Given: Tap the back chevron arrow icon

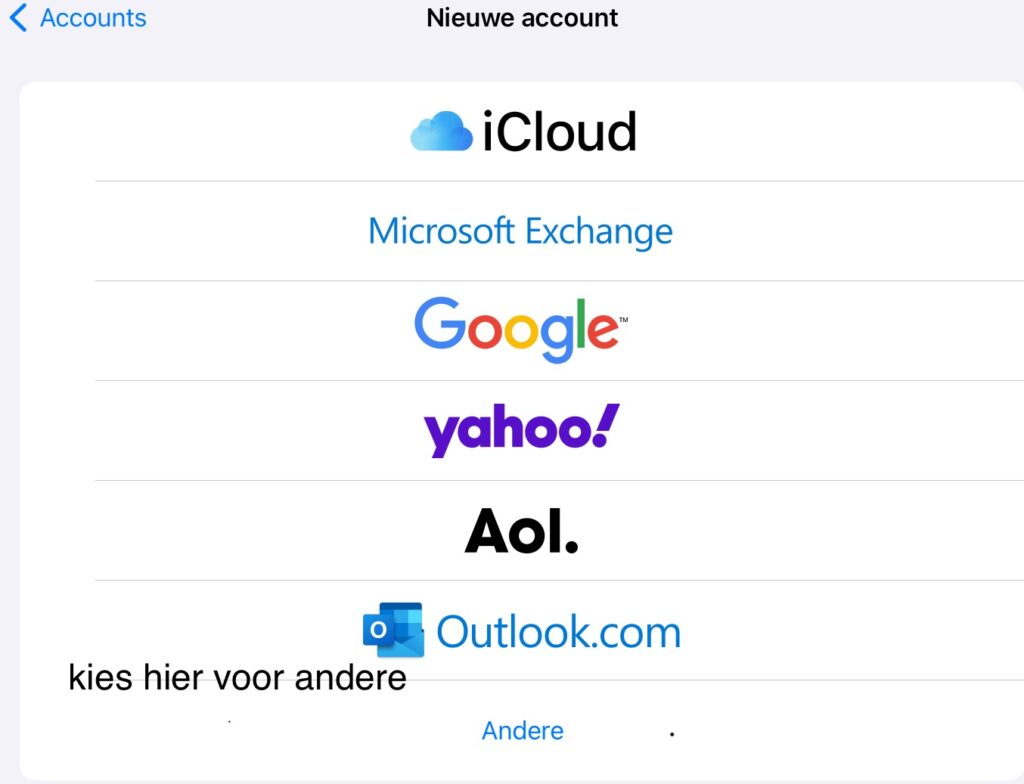Looking at the screenshot, I should [19, 18].
